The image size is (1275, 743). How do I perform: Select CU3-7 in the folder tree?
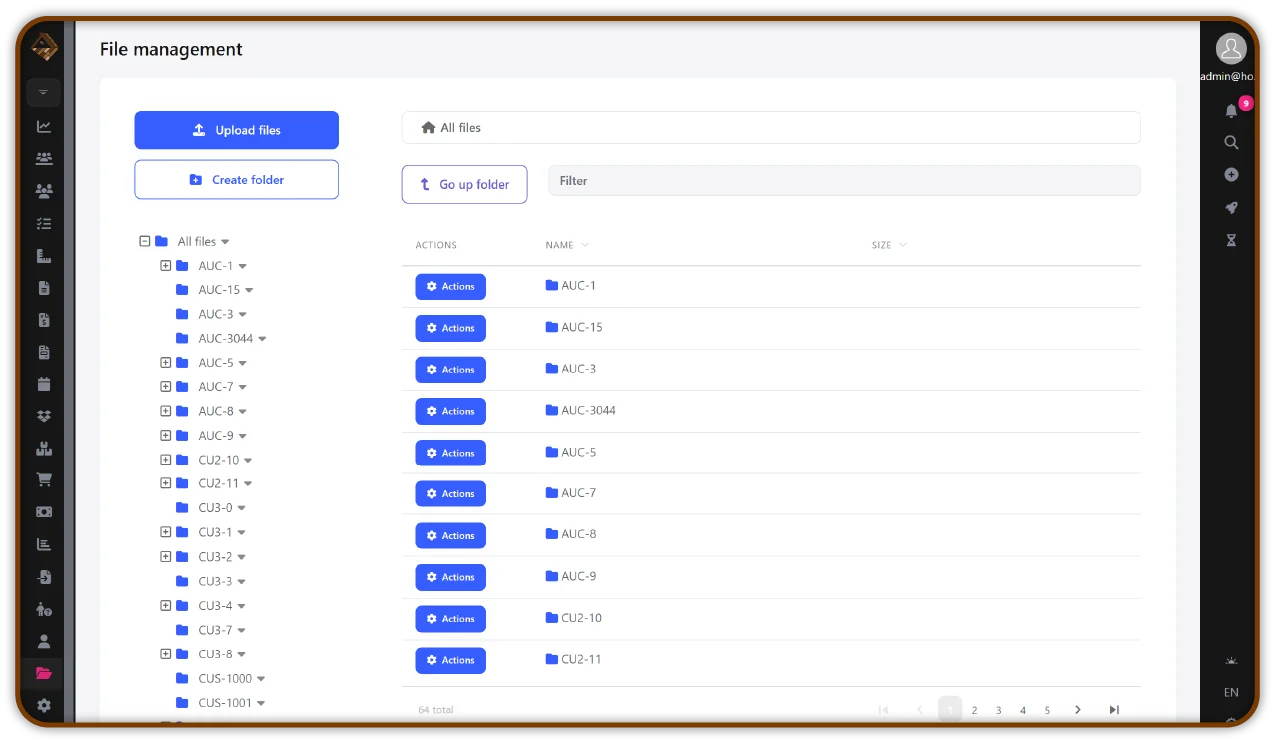tap(215, 630)
